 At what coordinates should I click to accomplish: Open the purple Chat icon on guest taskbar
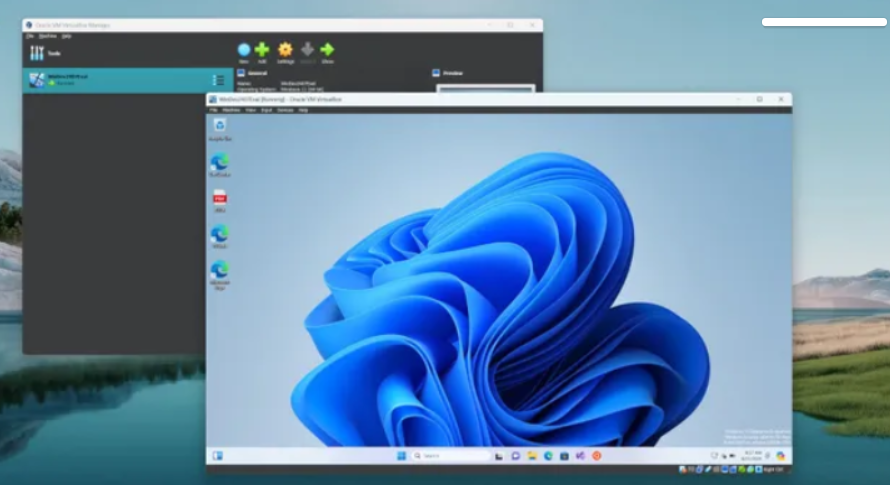coord(515,455)
